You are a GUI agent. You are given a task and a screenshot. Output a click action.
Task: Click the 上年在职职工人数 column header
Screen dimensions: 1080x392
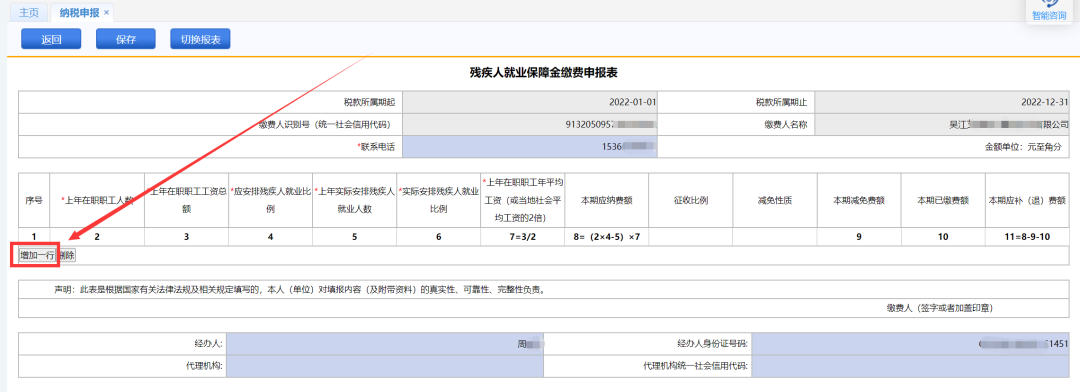coord(97,200)
